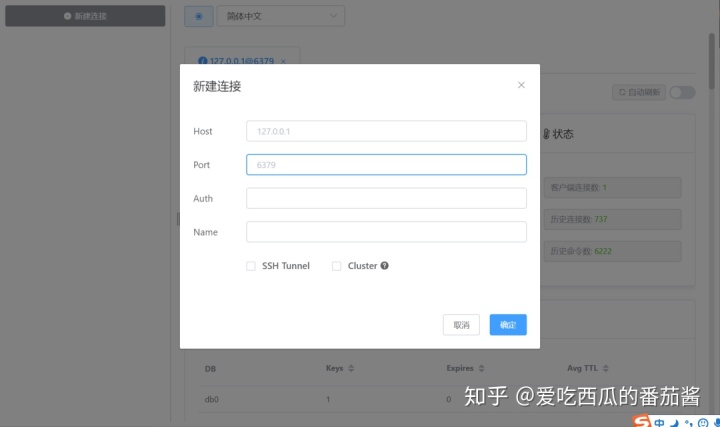This screenshot has width=720, height=427.
Task: Click the info icon in the connection tab
Action: pyautogui.click(x=202, y=61)
